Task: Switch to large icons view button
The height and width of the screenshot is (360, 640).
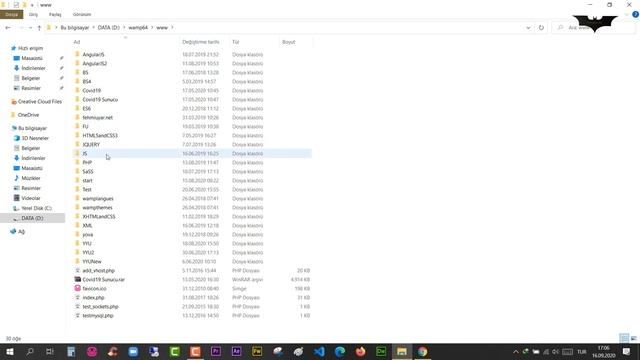Action: [x=633, y=338]
